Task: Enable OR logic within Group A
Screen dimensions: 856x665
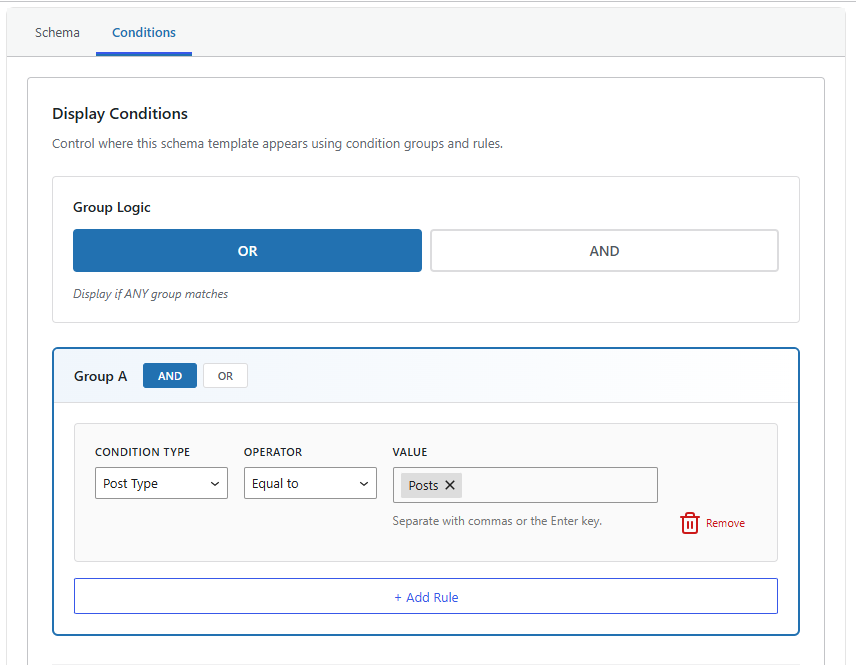Action: coord(225,375)
